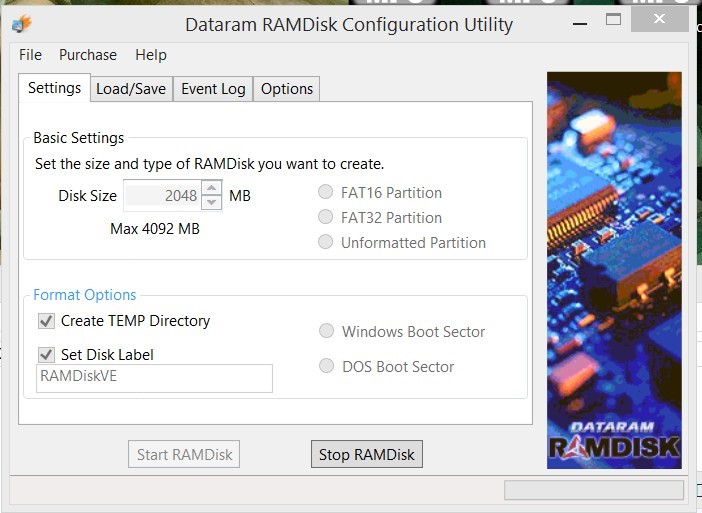Select FAT32 Partition radio button

pos(325,217)
